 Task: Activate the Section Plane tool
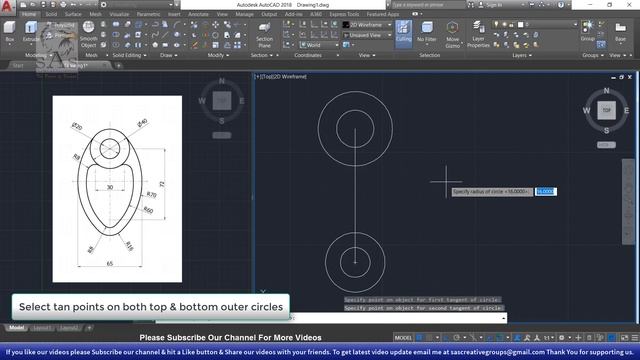[x=264, y=35]
